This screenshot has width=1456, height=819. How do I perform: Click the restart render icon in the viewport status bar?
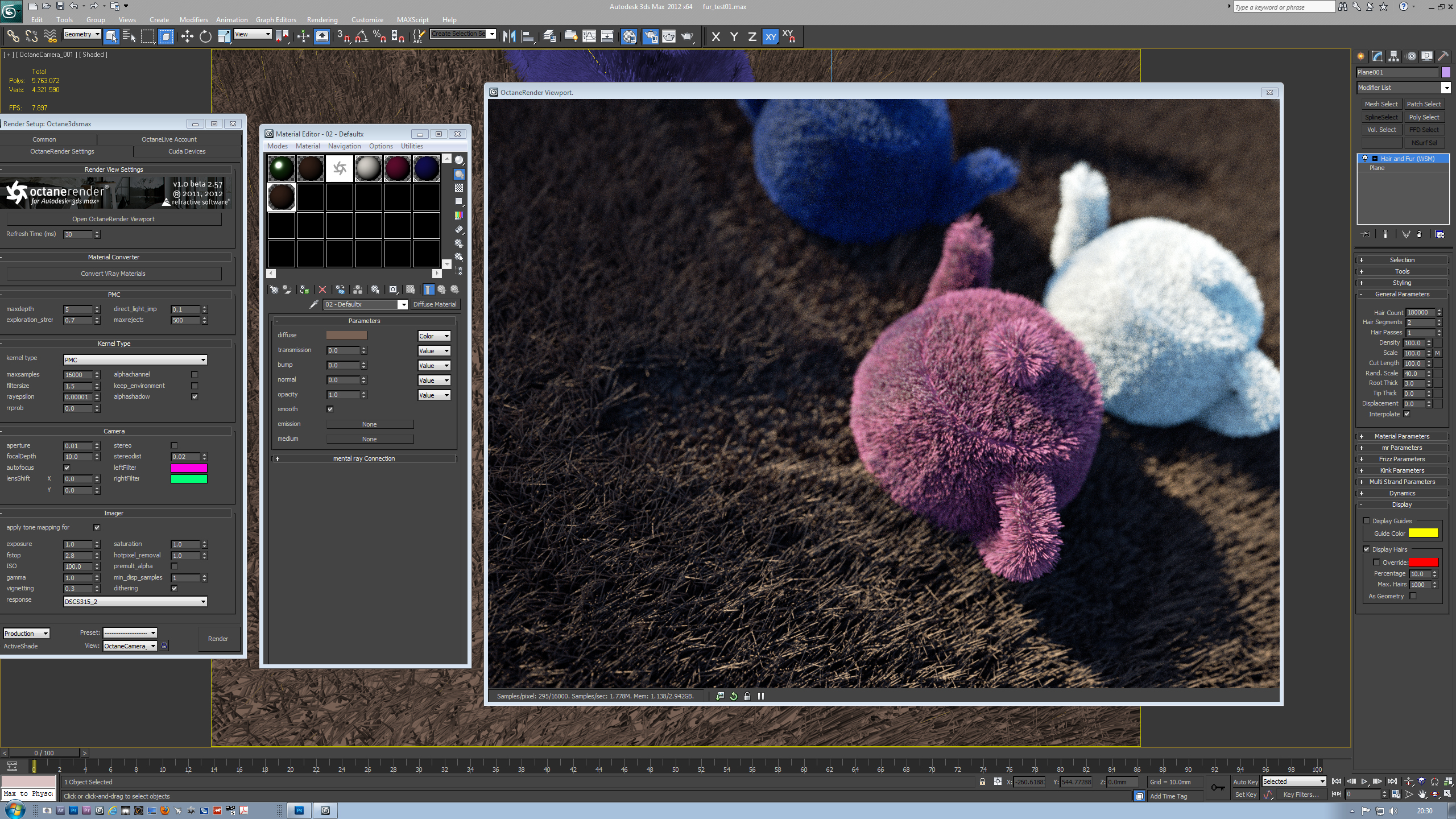[734, 696]
